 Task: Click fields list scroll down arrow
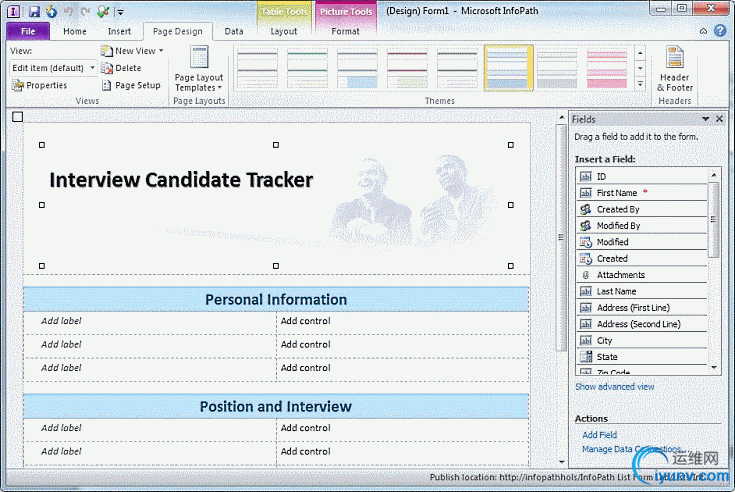coord(714,367)
